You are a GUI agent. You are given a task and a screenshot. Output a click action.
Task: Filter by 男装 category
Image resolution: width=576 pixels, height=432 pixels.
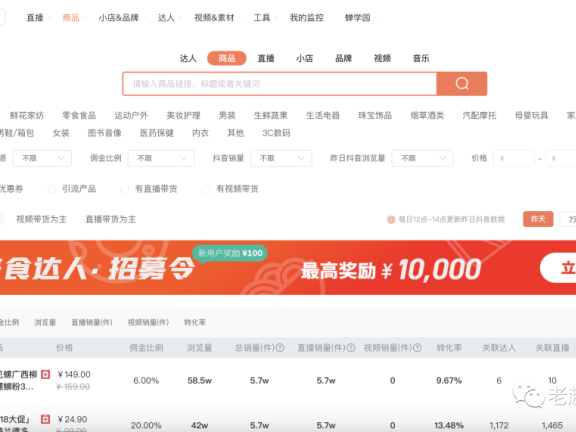pyautogui.click(x=227, y=115)
